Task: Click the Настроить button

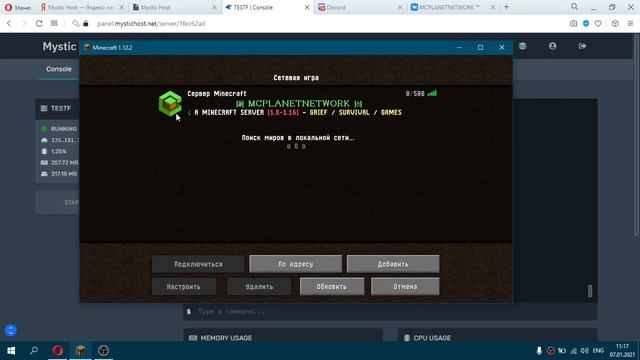Action: pos(184,287)
